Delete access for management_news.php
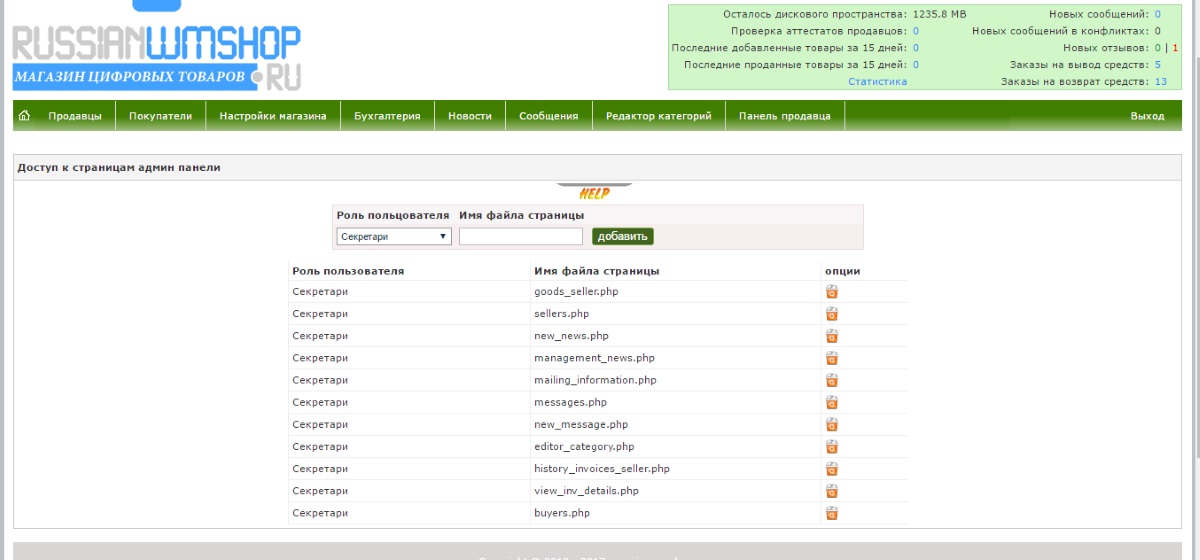The height and width of the screenshot is (560, 1200). point(831,358)
